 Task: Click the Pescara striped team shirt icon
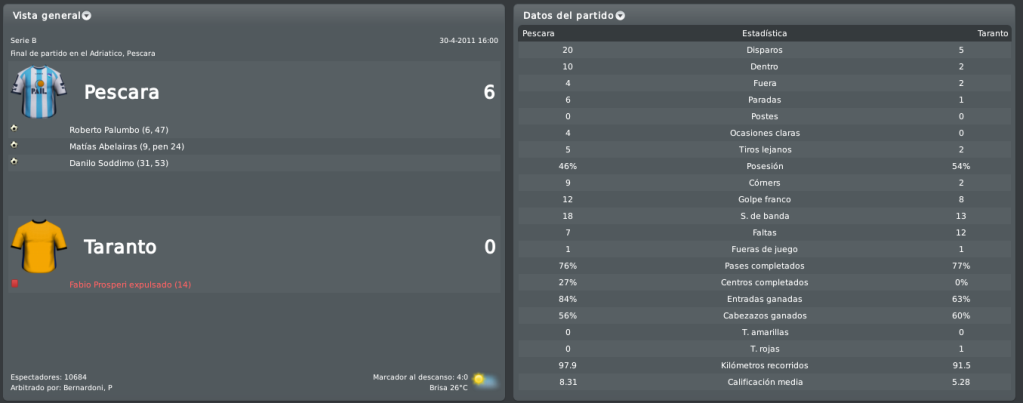tap(38, 92)
